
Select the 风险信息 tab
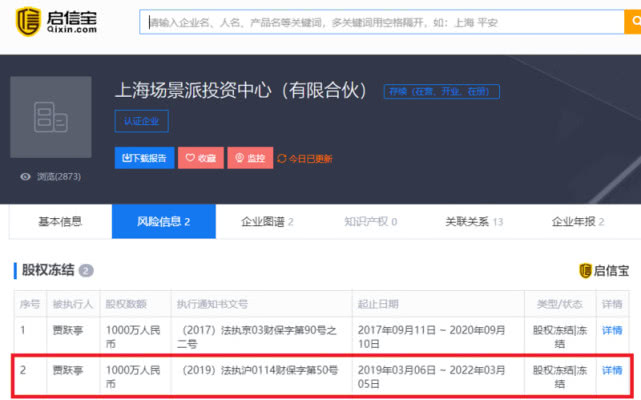click(x=164, y=221)
